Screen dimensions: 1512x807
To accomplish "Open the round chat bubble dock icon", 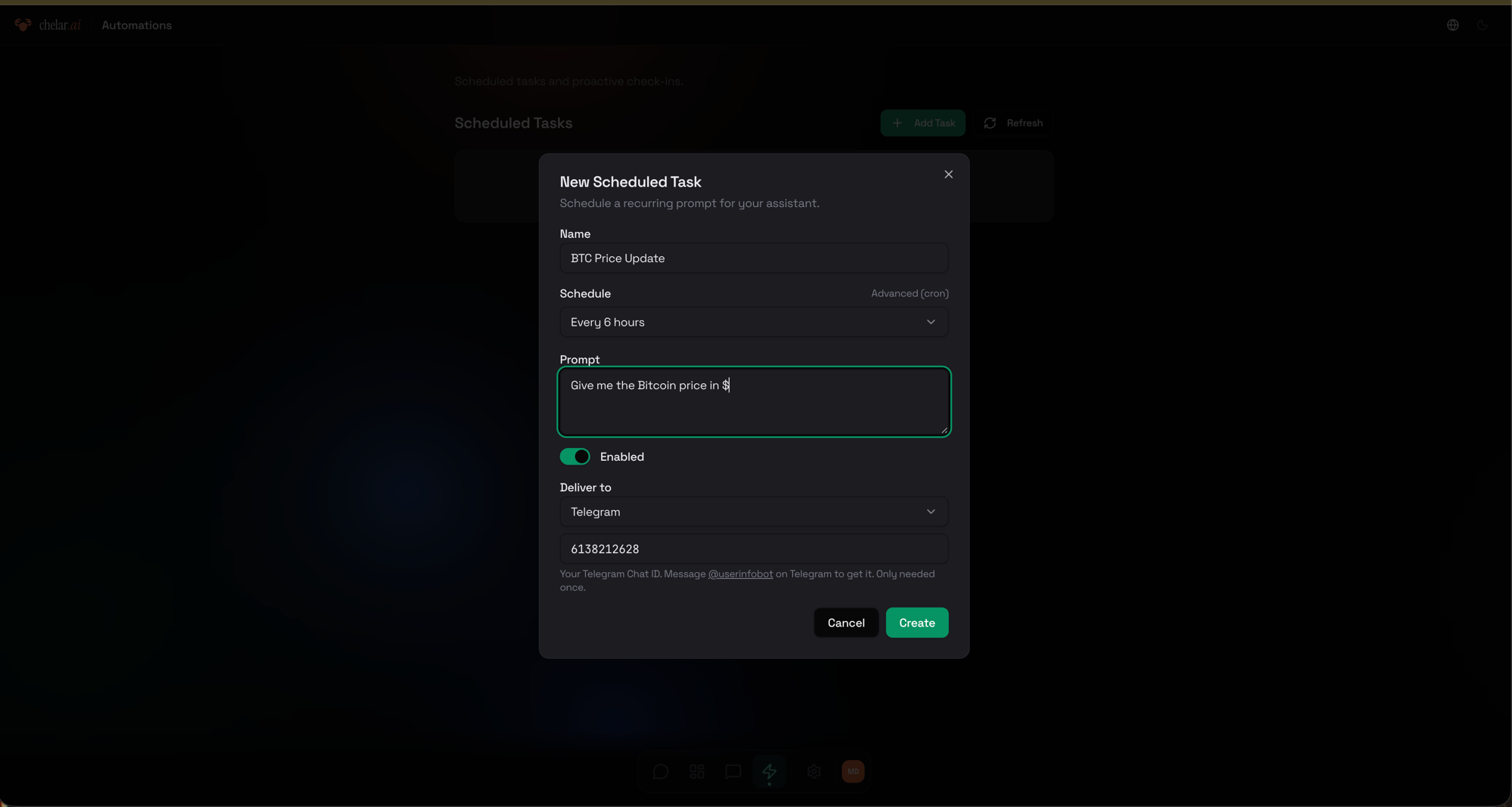I will pos(661,771).
